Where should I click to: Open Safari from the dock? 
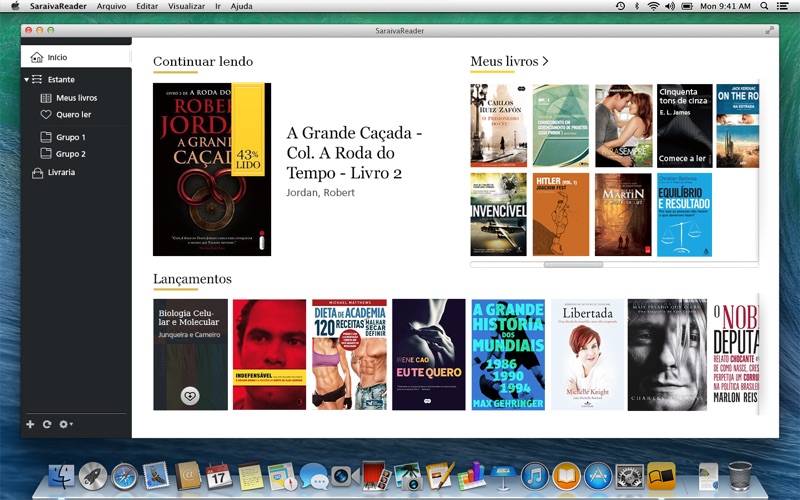click(124, 477)
